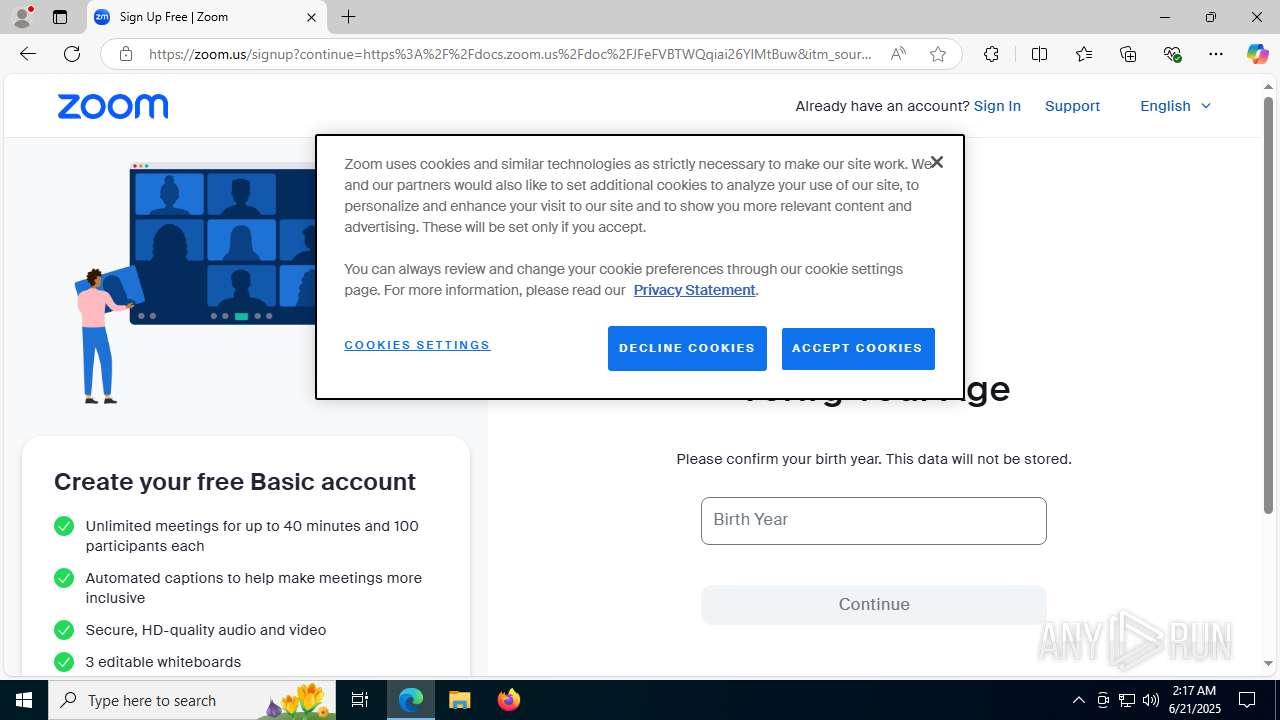Screen dimensions: 1280x720
Task: Click the Secure HD-quality checkmark icon
Action: coord(64,630)
